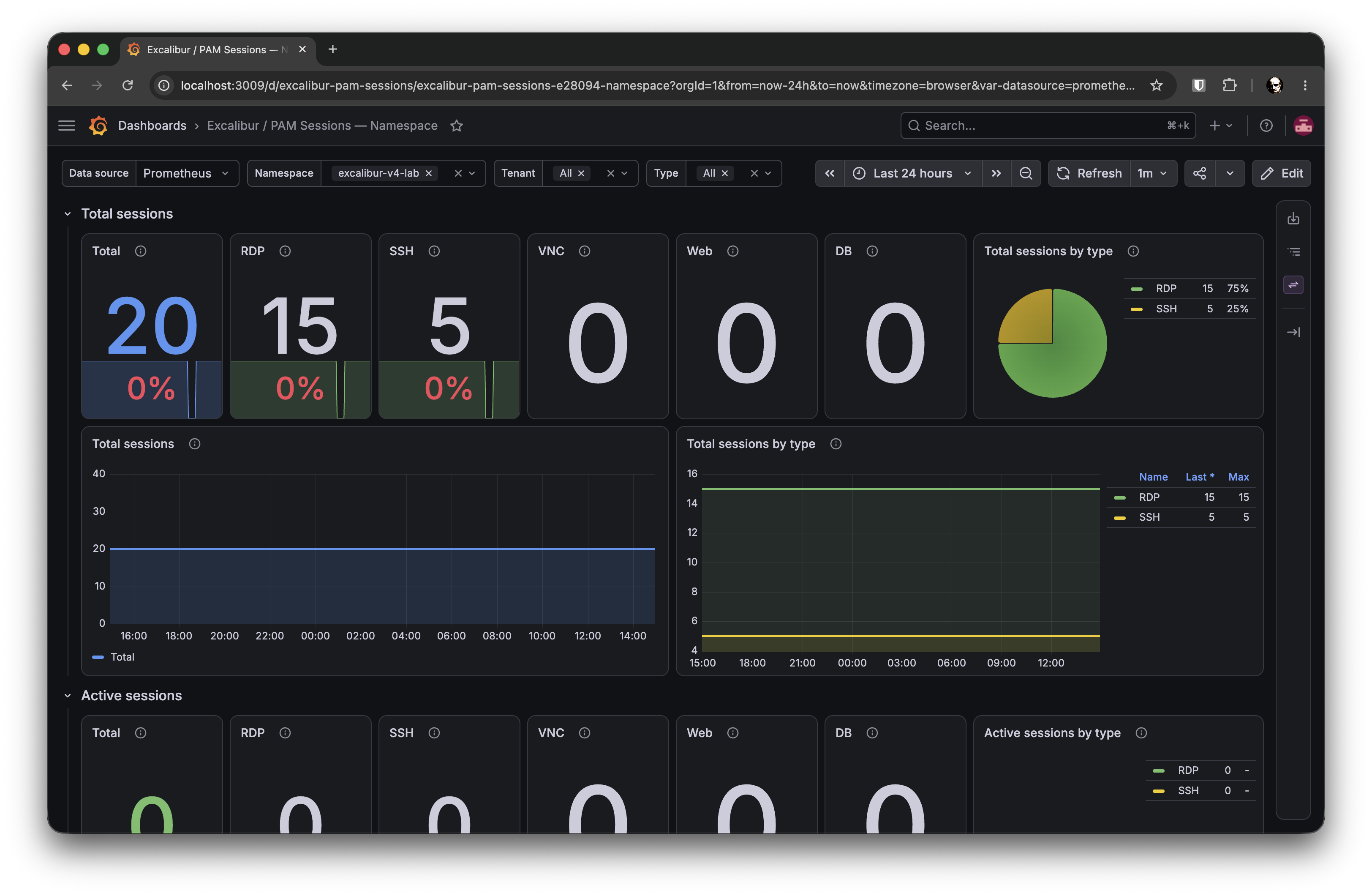Open the user profile avatar menu
Viewport: 1372px width, 896px height.
(x=1303, y=125)
